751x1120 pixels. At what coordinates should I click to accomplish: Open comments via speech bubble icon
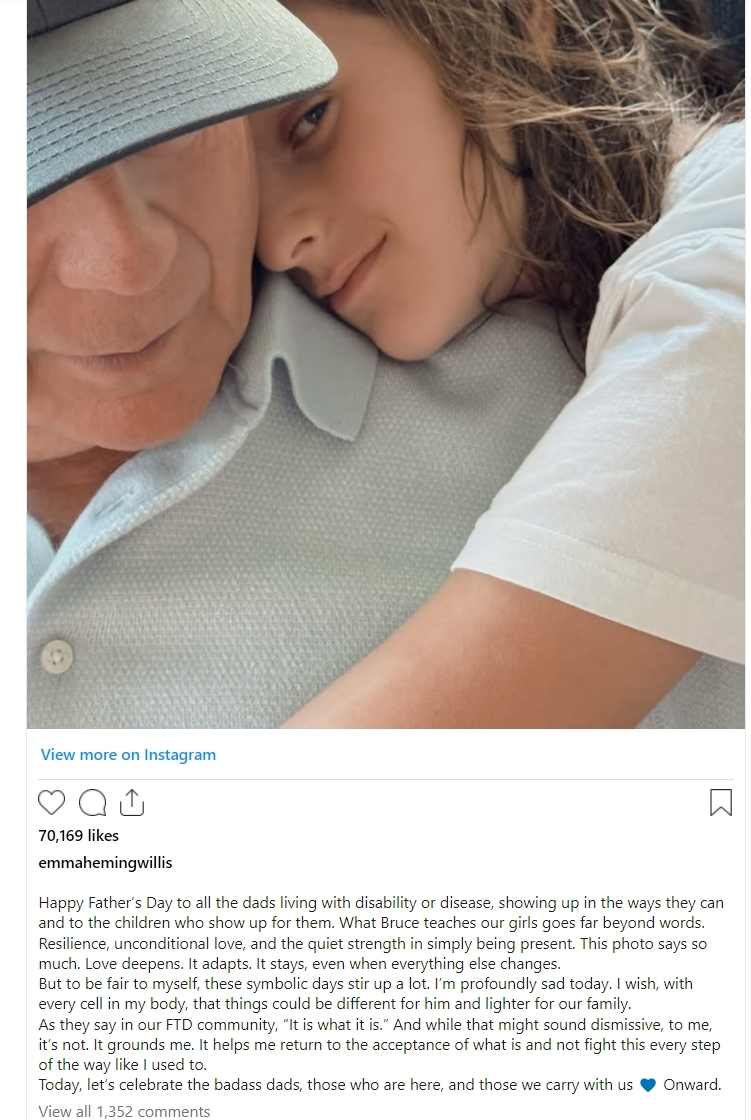point(92,803)
